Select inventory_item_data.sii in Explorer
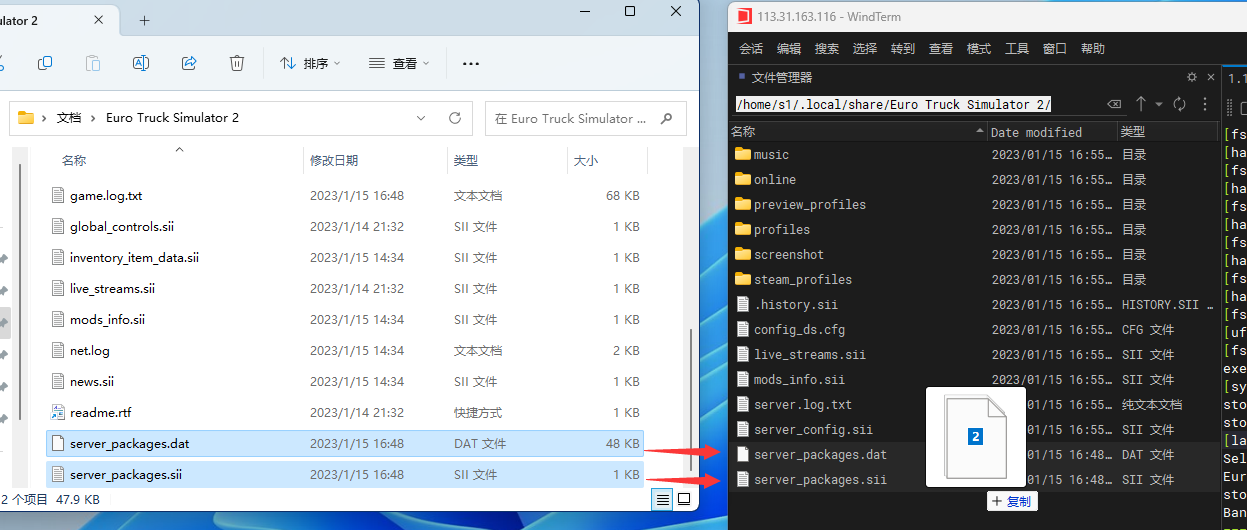 pos(346,258)
